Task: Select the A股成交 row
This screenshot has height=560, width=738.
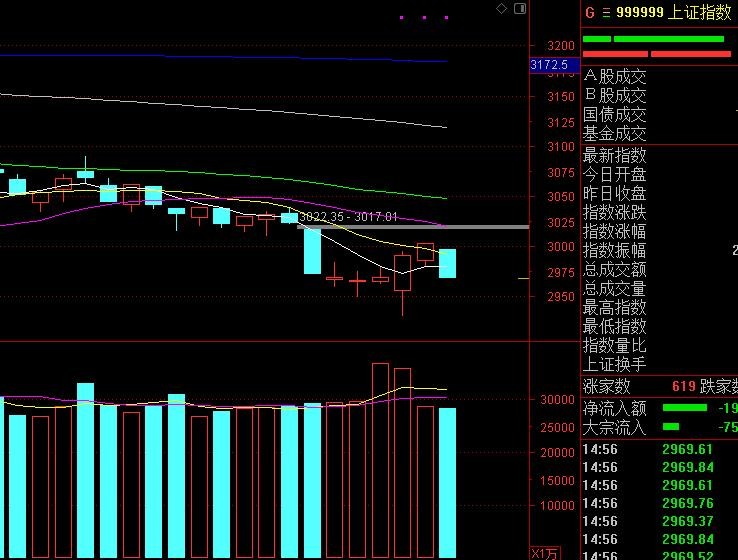Action: point(615,76)
